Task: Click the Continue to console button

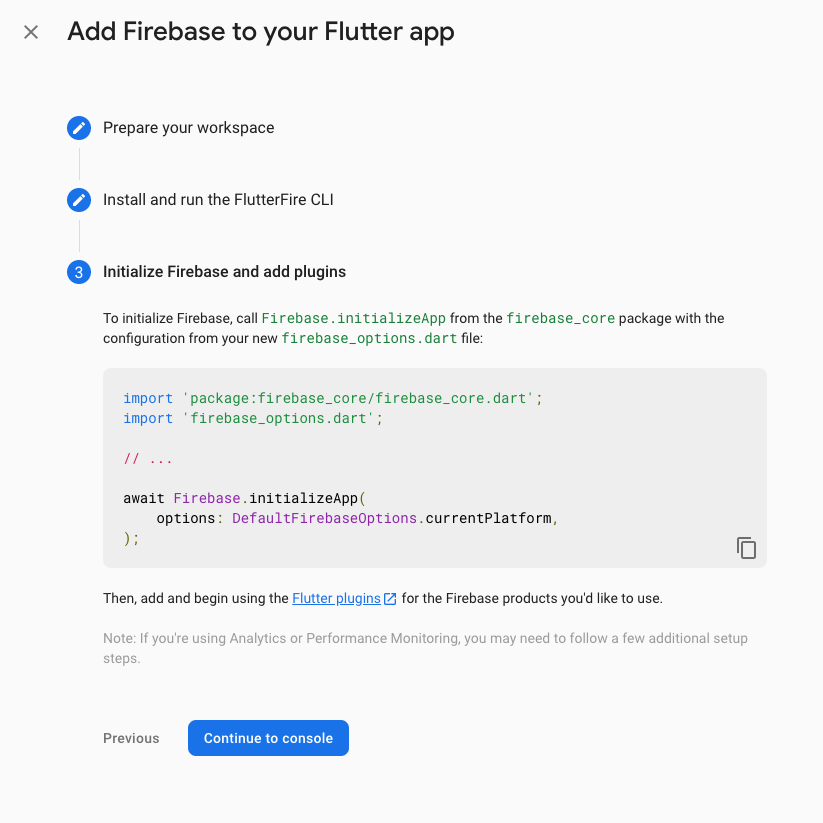Action: (x=268, y=737)
